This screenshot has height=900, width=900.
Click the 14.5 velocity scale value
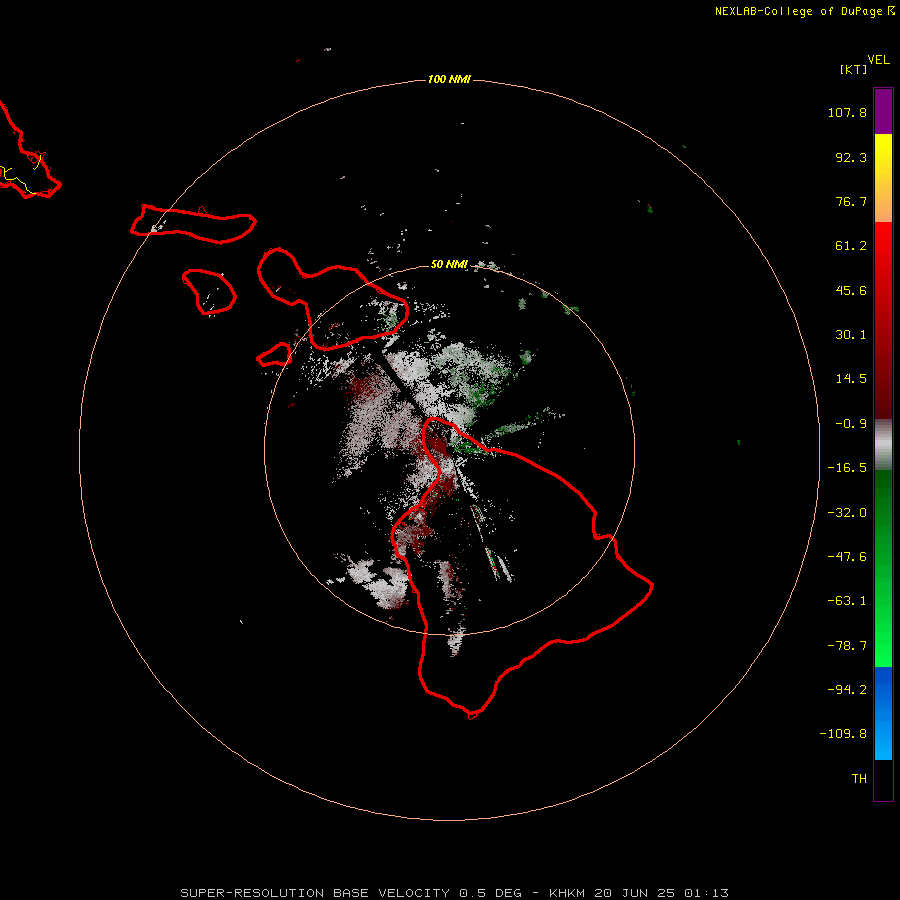click(x=851, y=379)
